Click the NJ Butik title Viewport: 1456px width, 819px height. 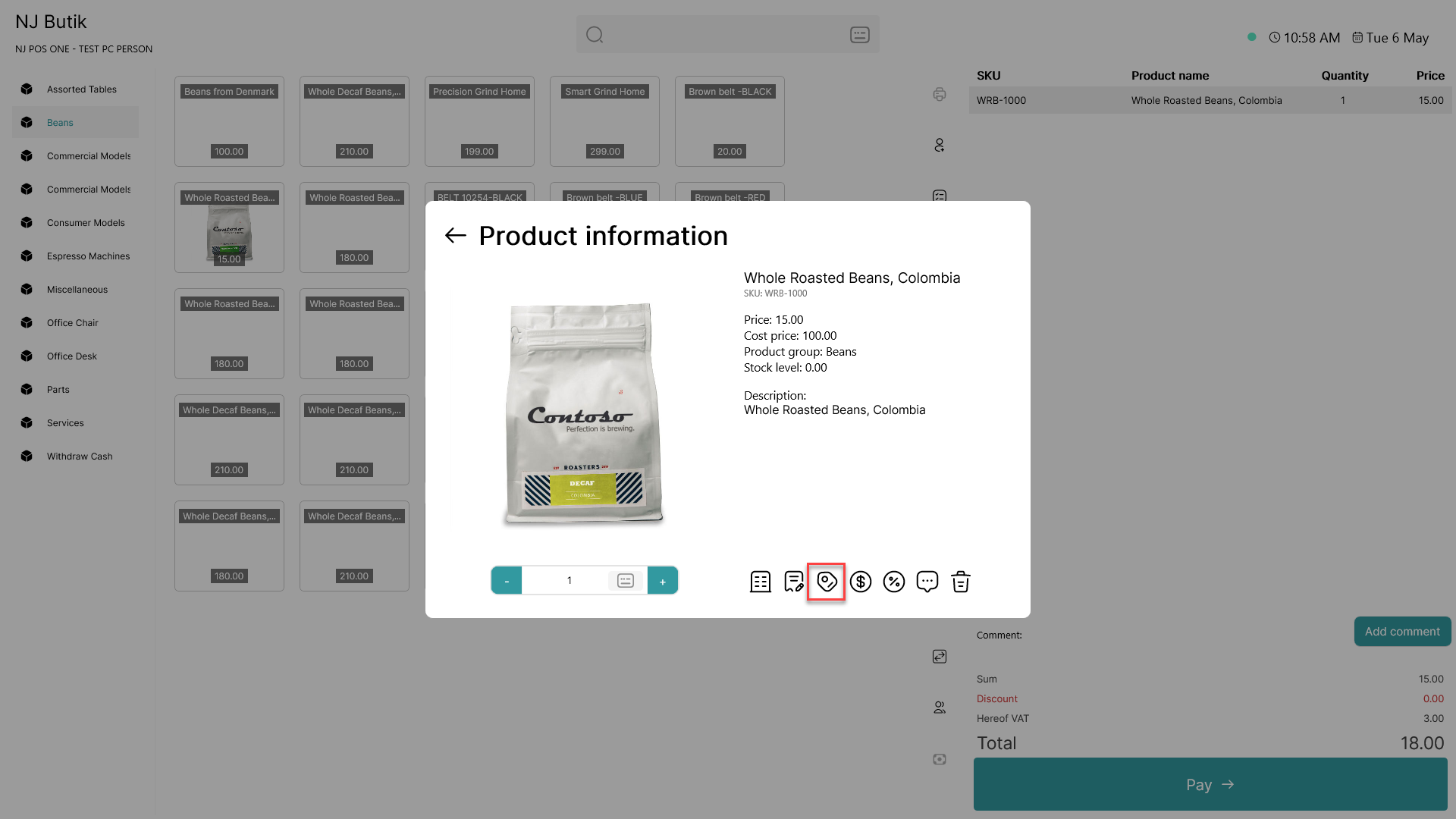51,21
